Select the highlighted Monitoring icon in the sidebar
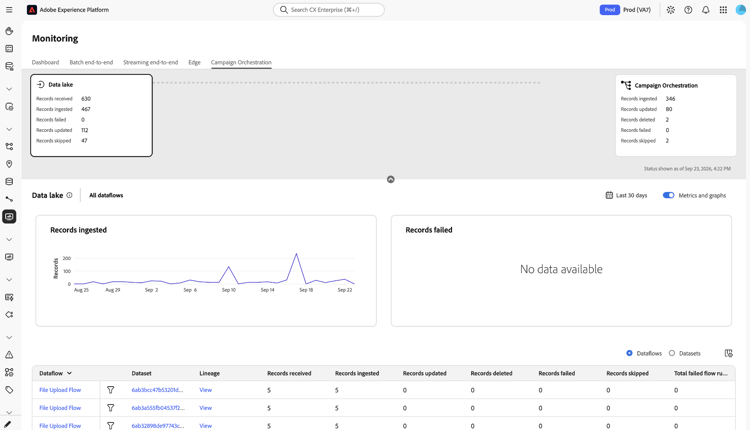 (x=9, y=217)
